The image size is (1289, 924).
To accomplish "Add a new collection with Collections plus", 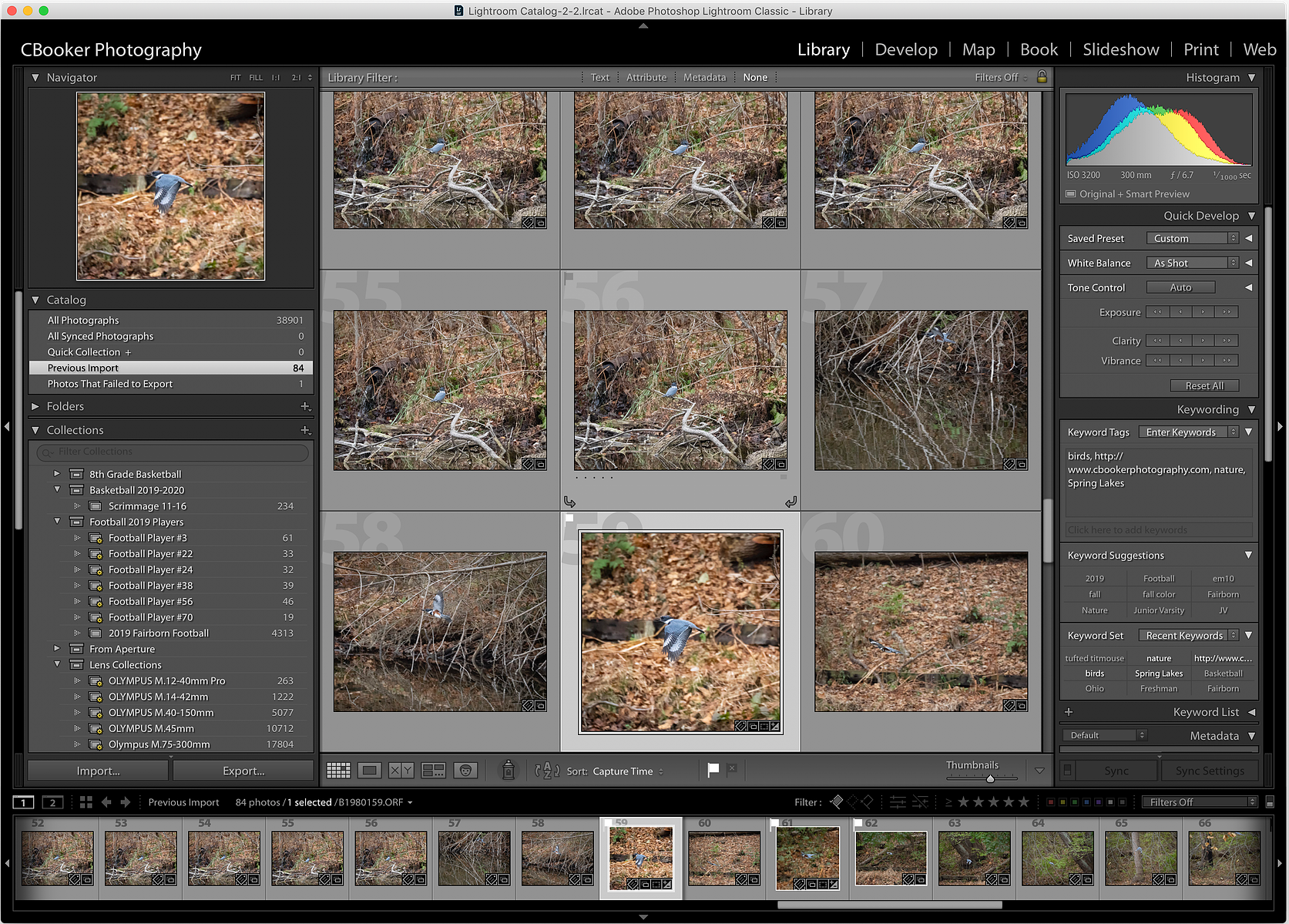I will [305, 430].
